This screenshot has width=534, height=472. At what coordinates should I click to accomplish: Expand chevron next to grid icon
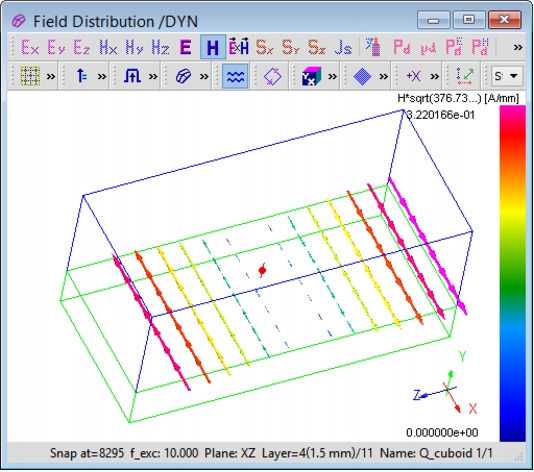(x=51, y=76)
